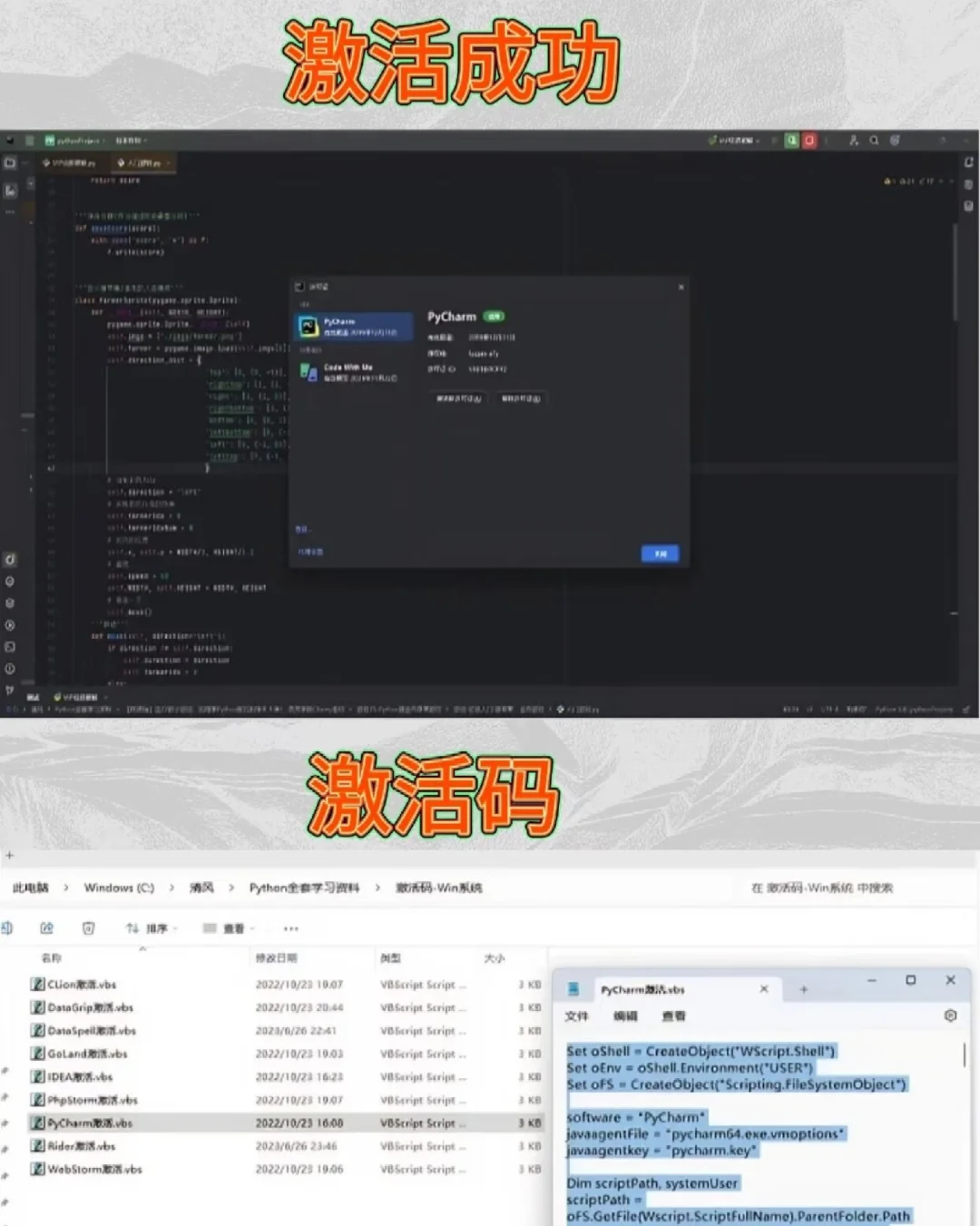Image resolution: width=980 pixels, height=1226 pixels.
Task: Open Notepad settings gear
Action: pyautogui.click(x=950, y=1016)
